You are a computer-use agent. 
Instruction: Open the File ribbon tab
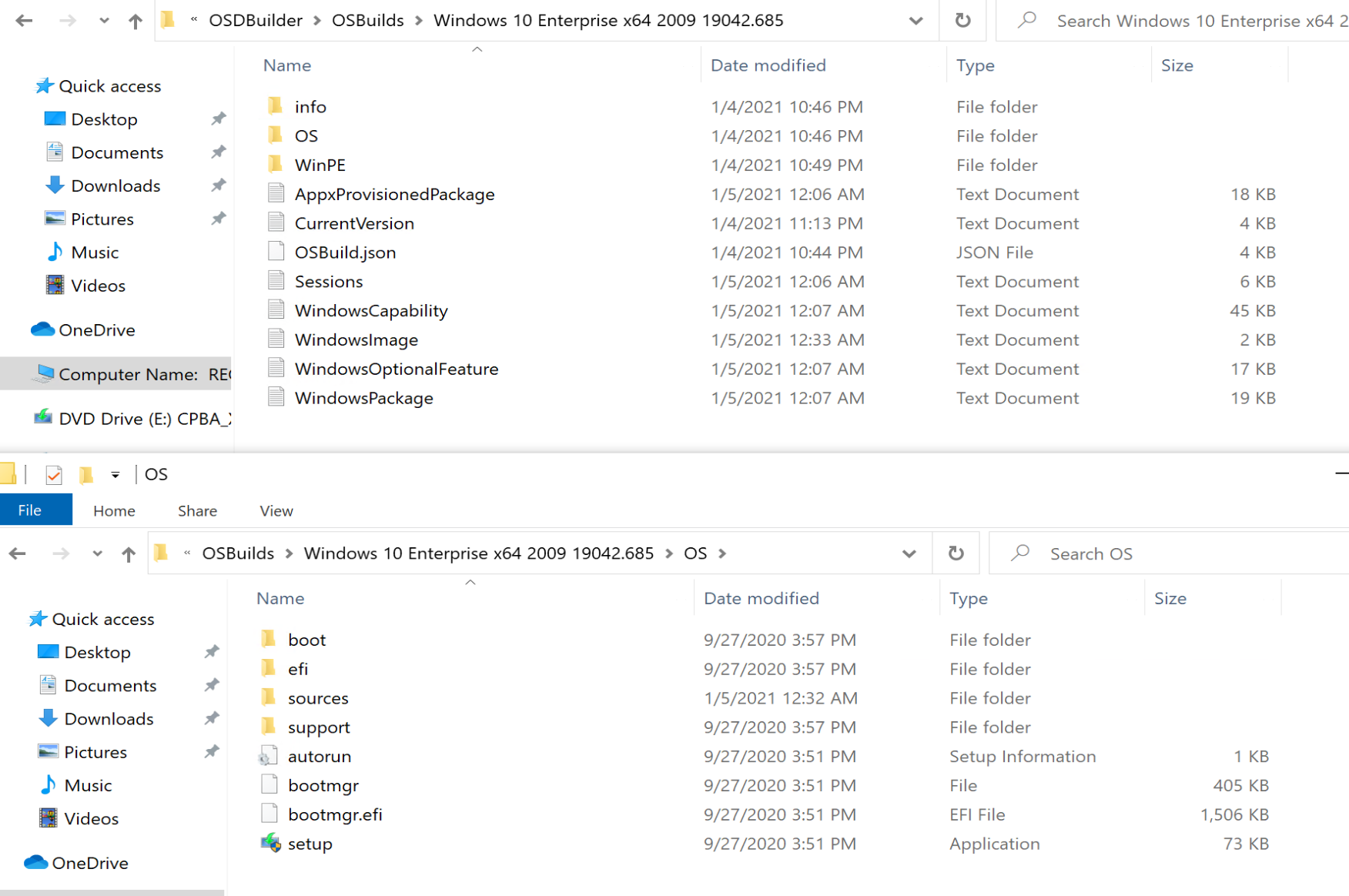[30, 510]
